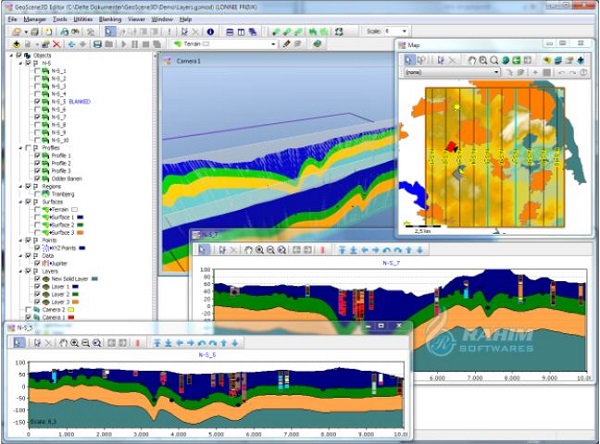This screenshot has width=600, height=444.
Task: Toggle the Profile 1 checkbox
Action: pos(37,156)
